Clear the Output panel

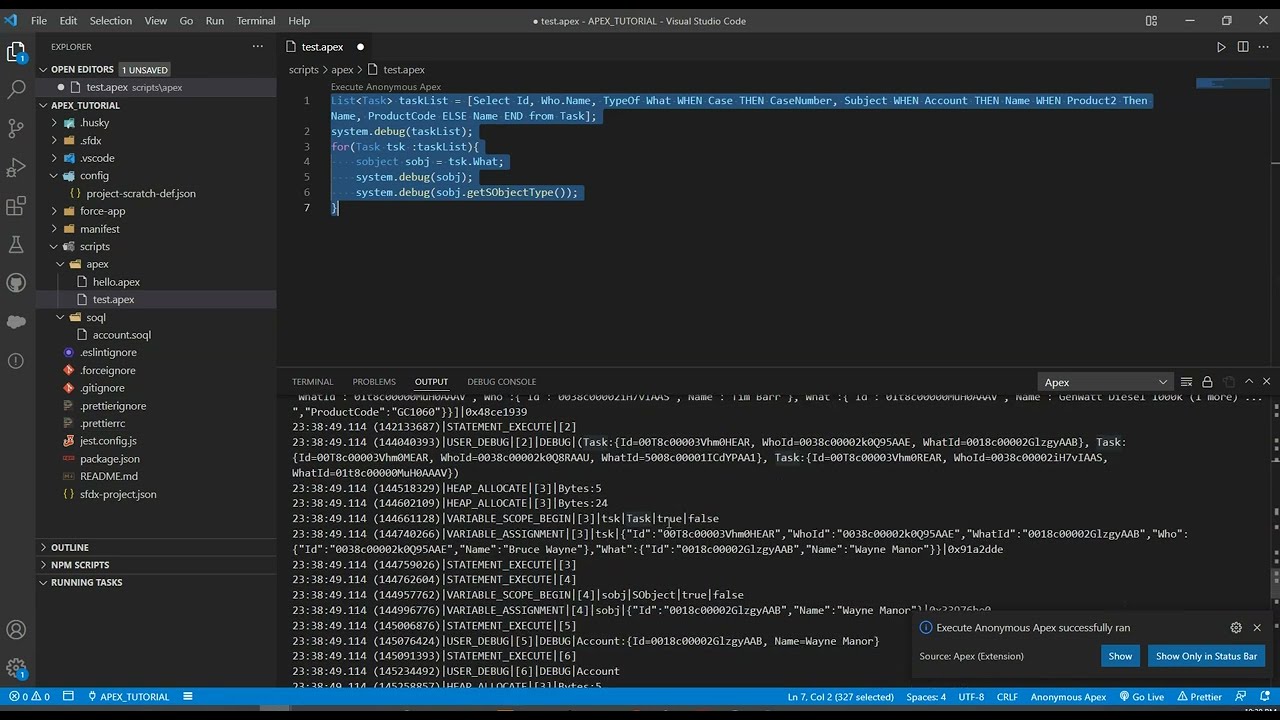pyautogui.click(x=1186, y=382)
